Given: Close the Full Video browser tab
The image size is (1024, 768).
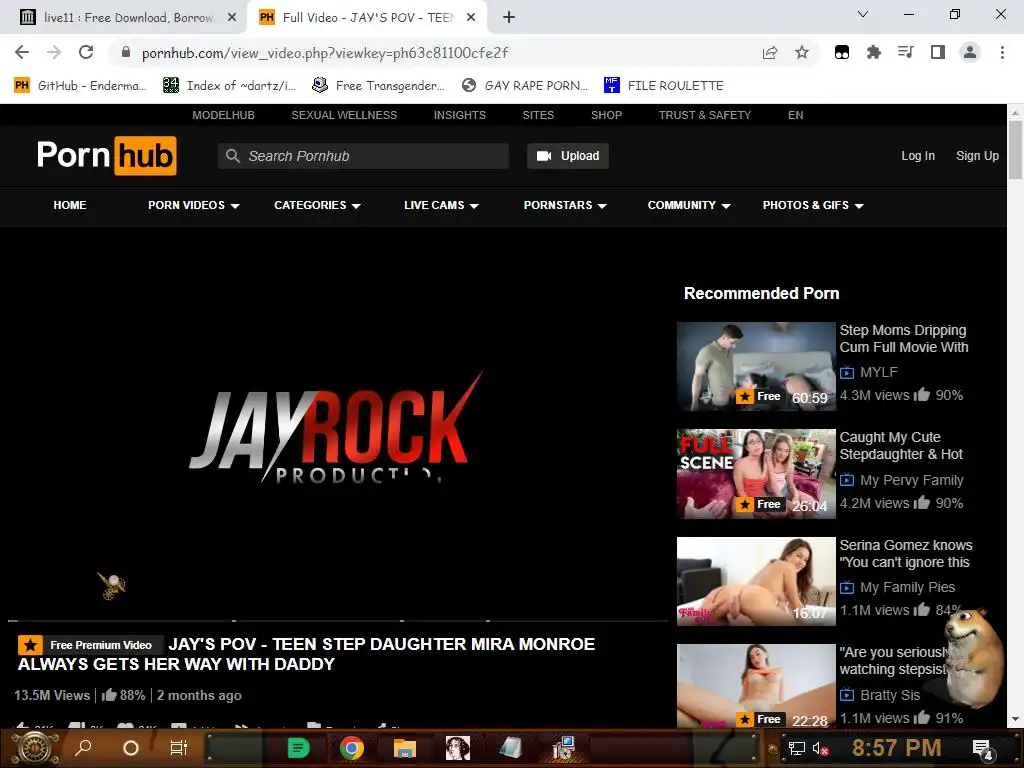Looking at the screenshot, I should click(470, 18).
